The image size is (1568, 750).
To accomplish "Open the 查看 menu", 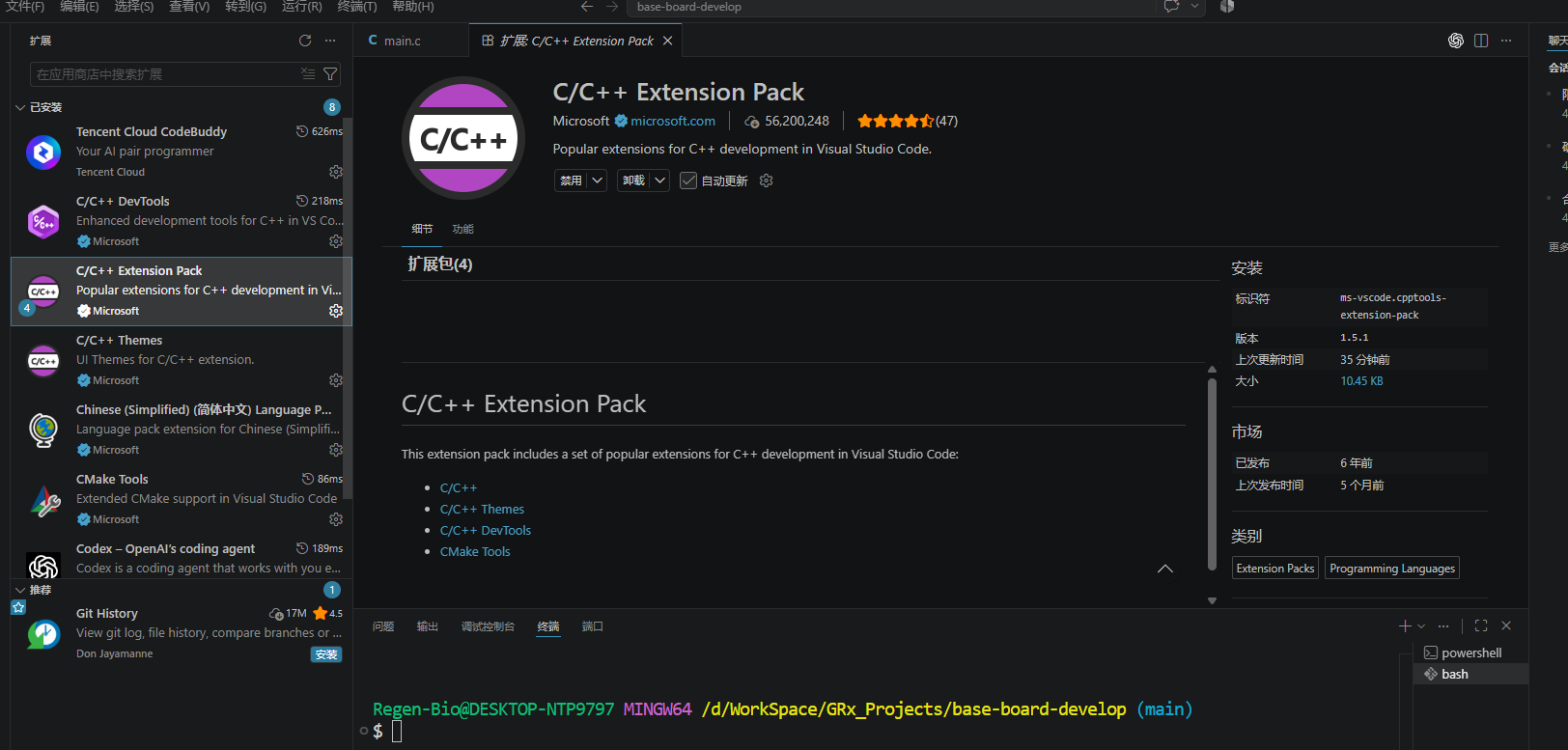I will [189, 7].
